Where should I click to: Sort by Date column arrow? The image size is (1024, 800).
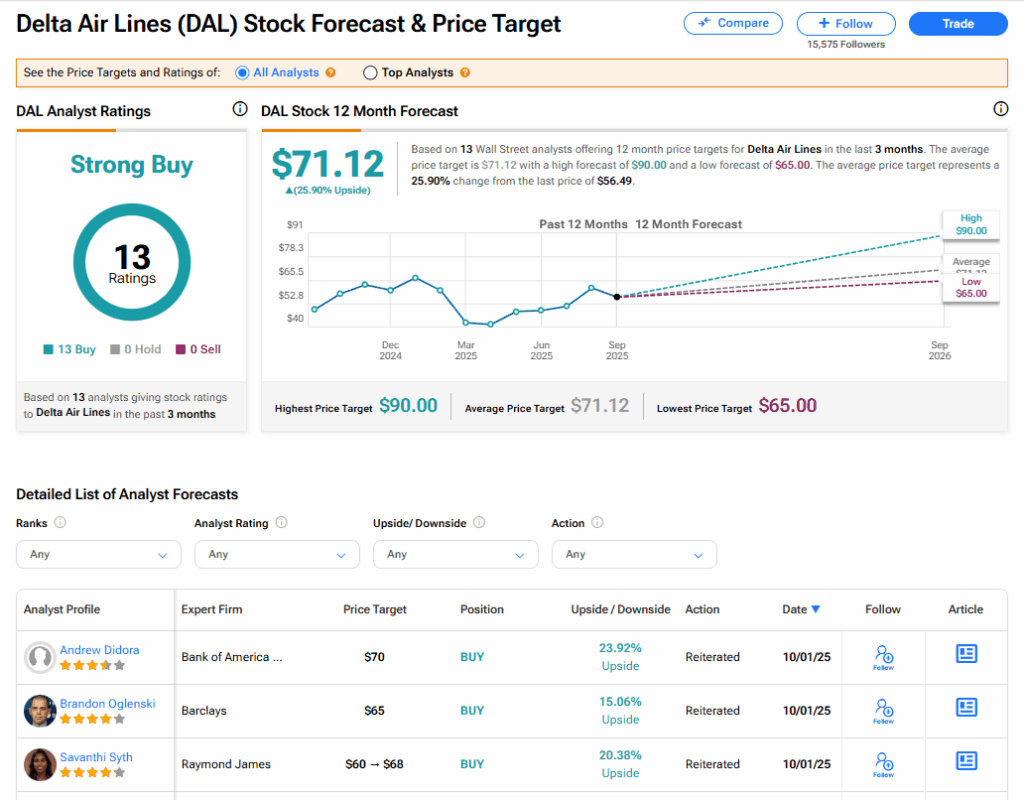pyautogui.click(x=816, y=609)
